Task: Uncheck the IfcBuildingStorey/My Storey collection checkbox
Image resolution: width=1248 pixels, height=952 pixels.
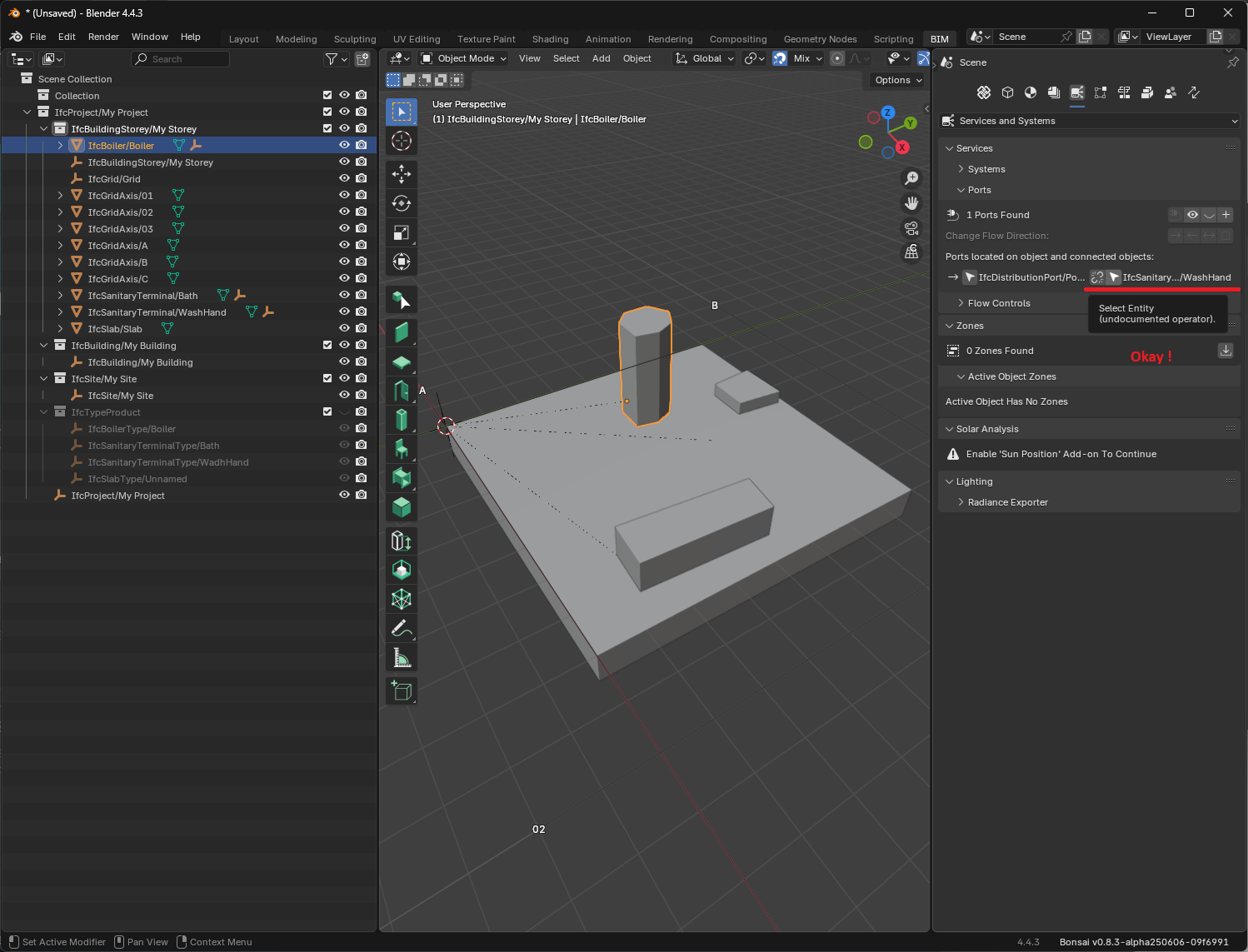Action: tap(327, 128)
